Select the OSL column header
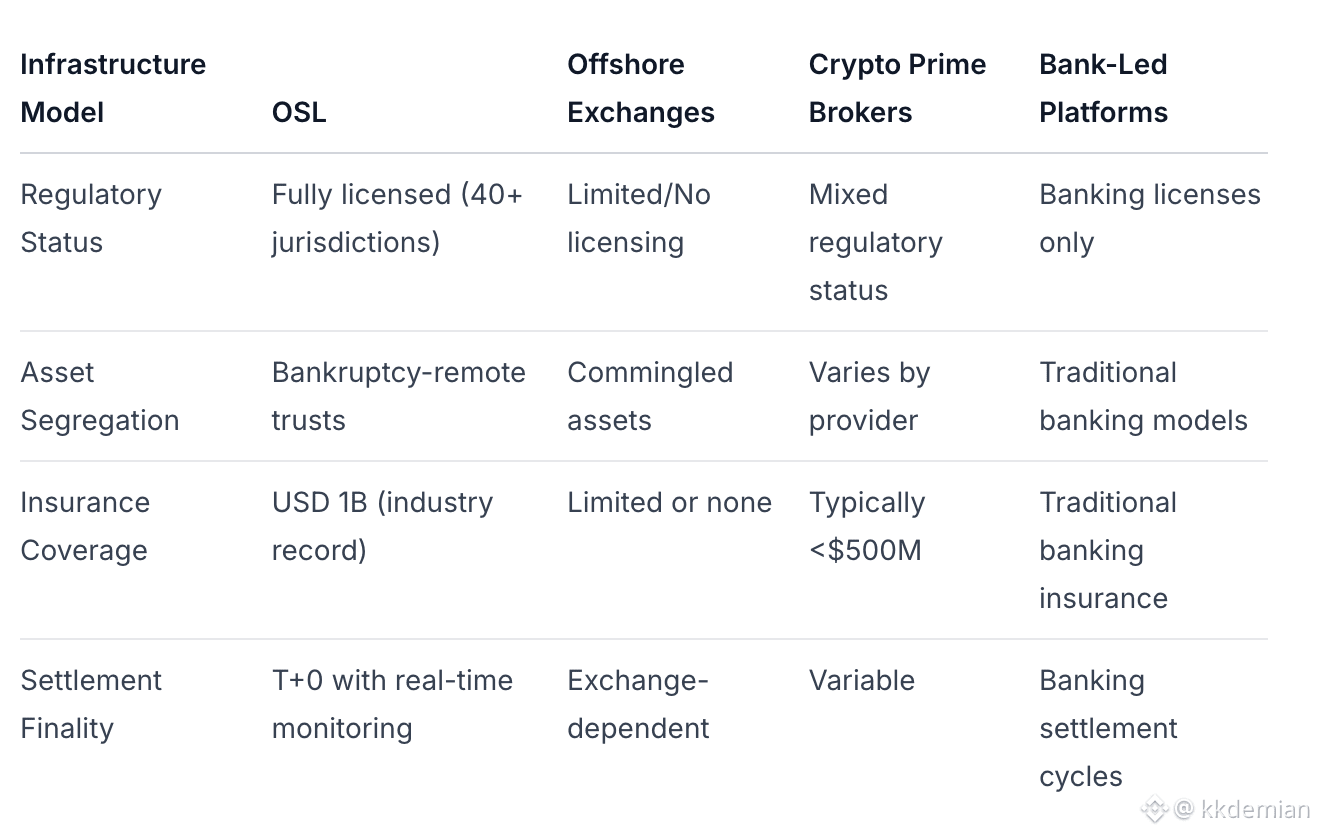The height and width of the screenshot is (834, 1318). pos(299,112)
